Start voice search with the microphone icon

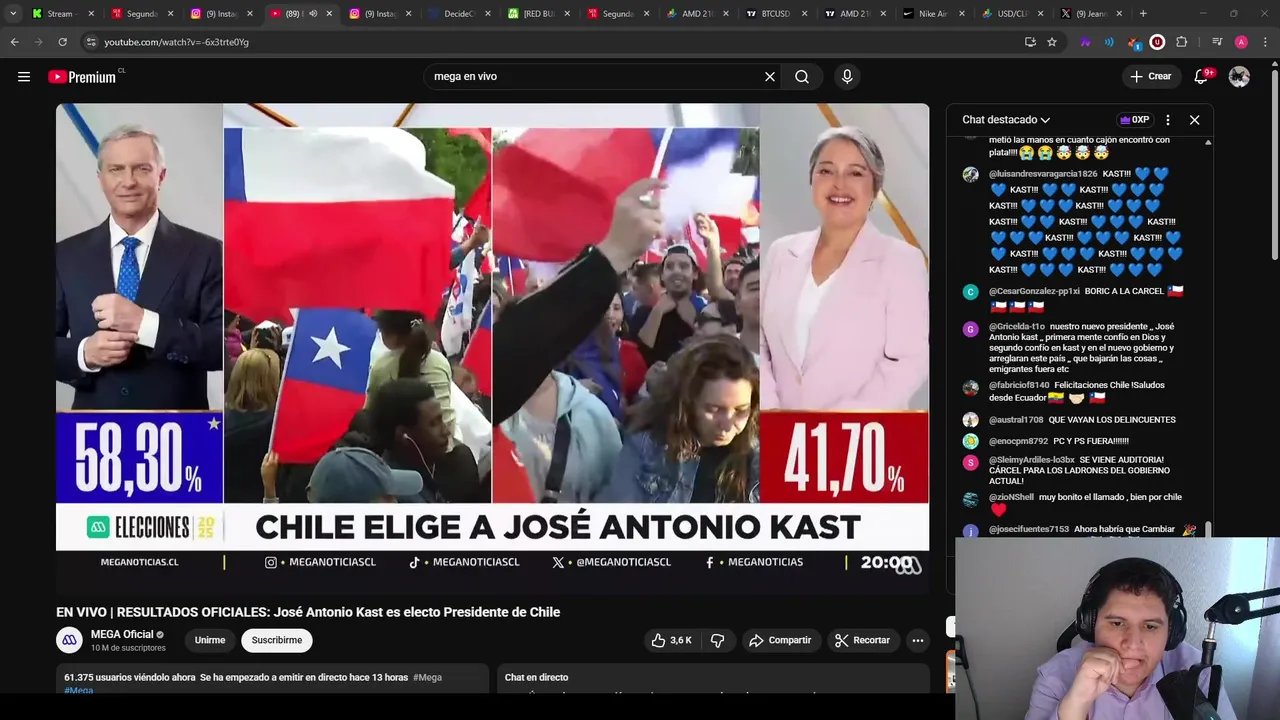coord(847,76)
